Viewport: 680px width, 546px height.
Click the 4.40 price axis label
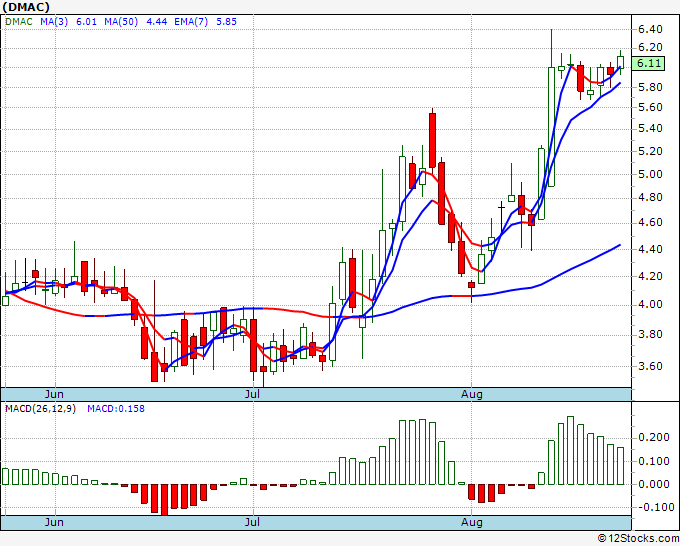coord(650,249)
